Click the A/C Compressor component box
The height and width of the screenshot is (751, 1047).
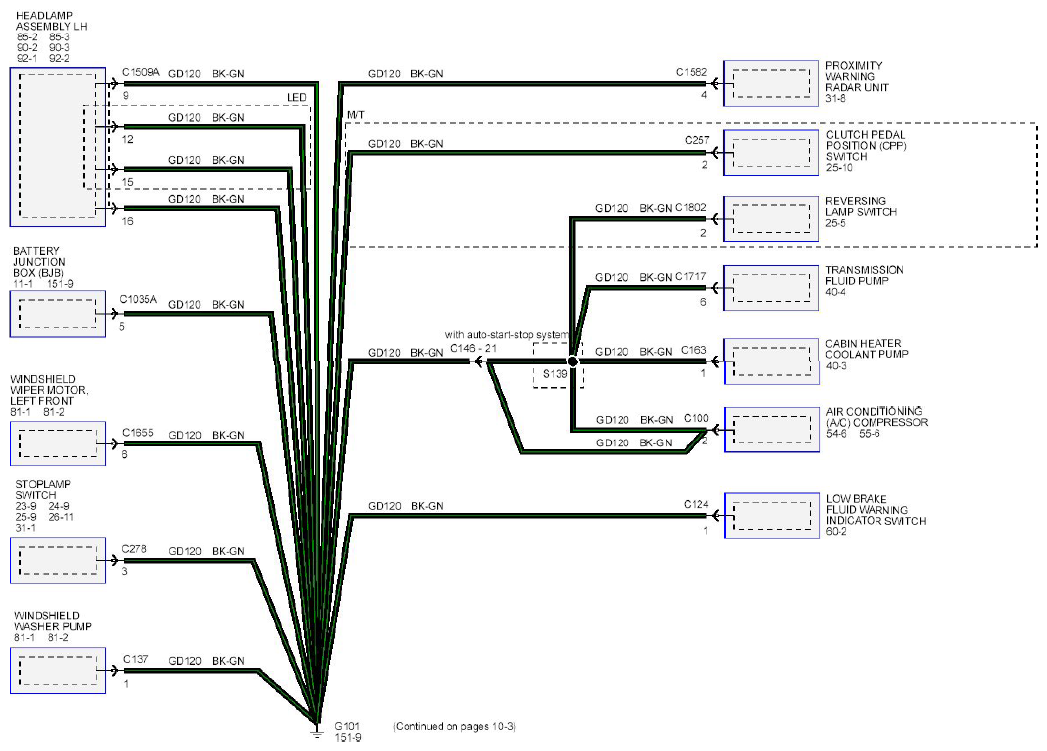pos(772,430)
